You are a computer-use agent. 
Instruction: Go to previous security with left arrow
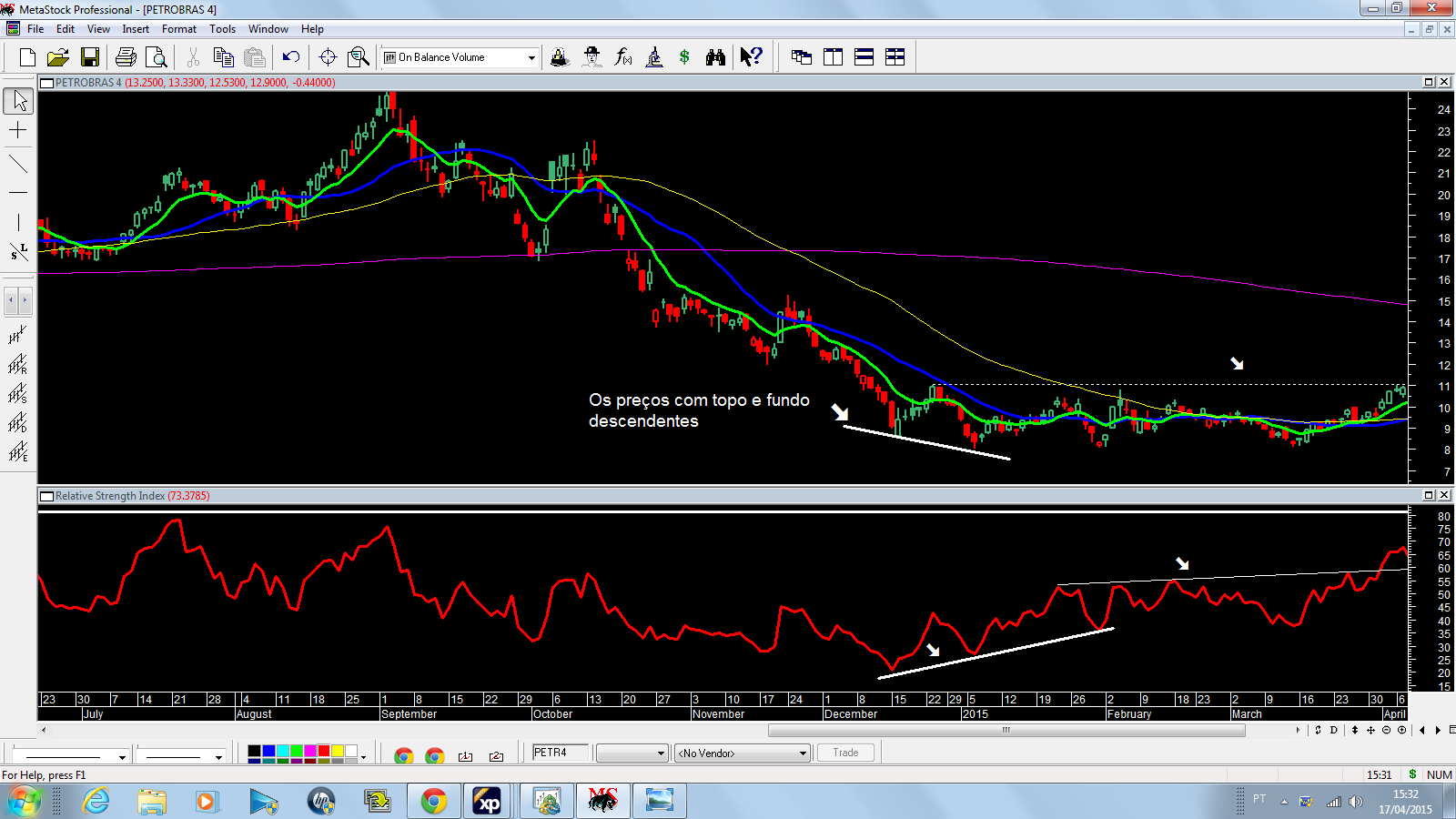(1422, 730)
